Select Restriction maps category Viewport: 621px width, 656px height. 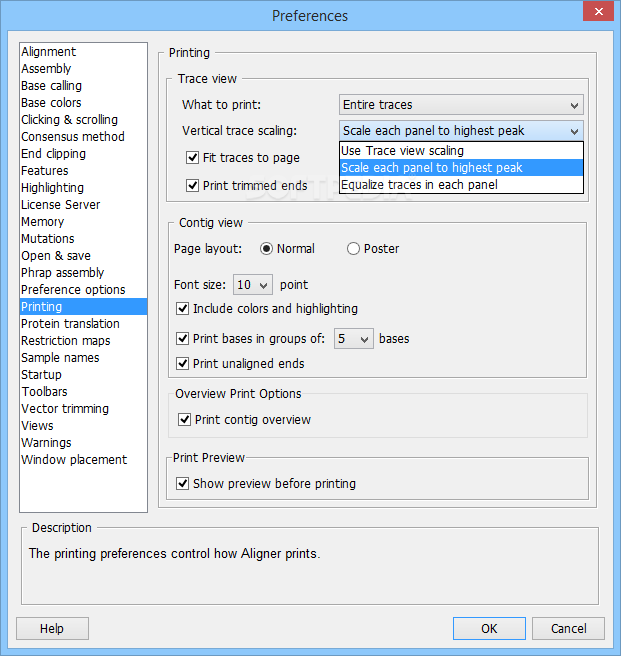pos(83,341)
